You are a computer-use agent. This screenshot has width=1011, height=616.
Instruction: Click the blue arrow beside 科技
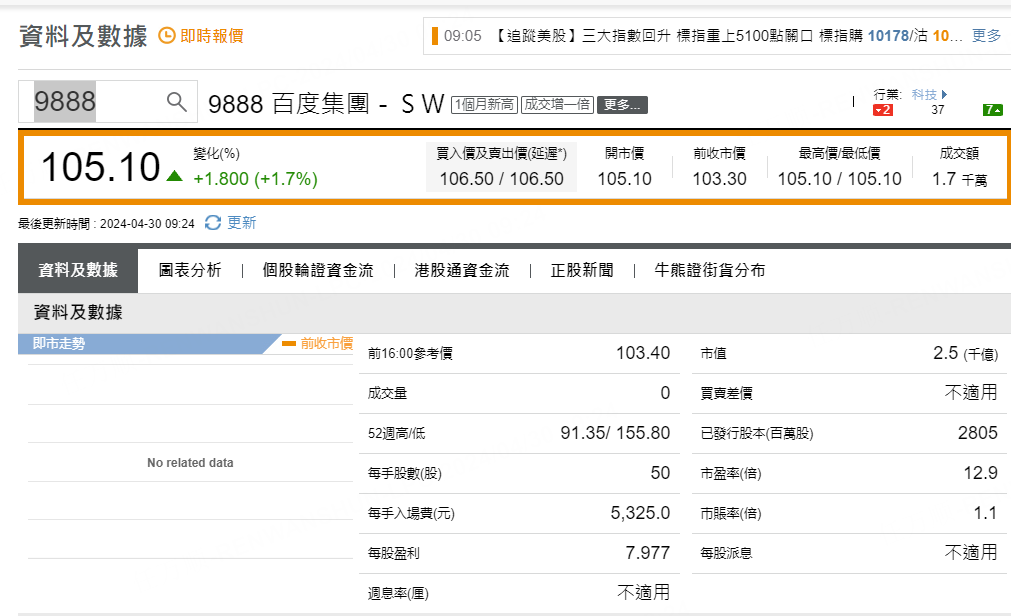point(944,94)
